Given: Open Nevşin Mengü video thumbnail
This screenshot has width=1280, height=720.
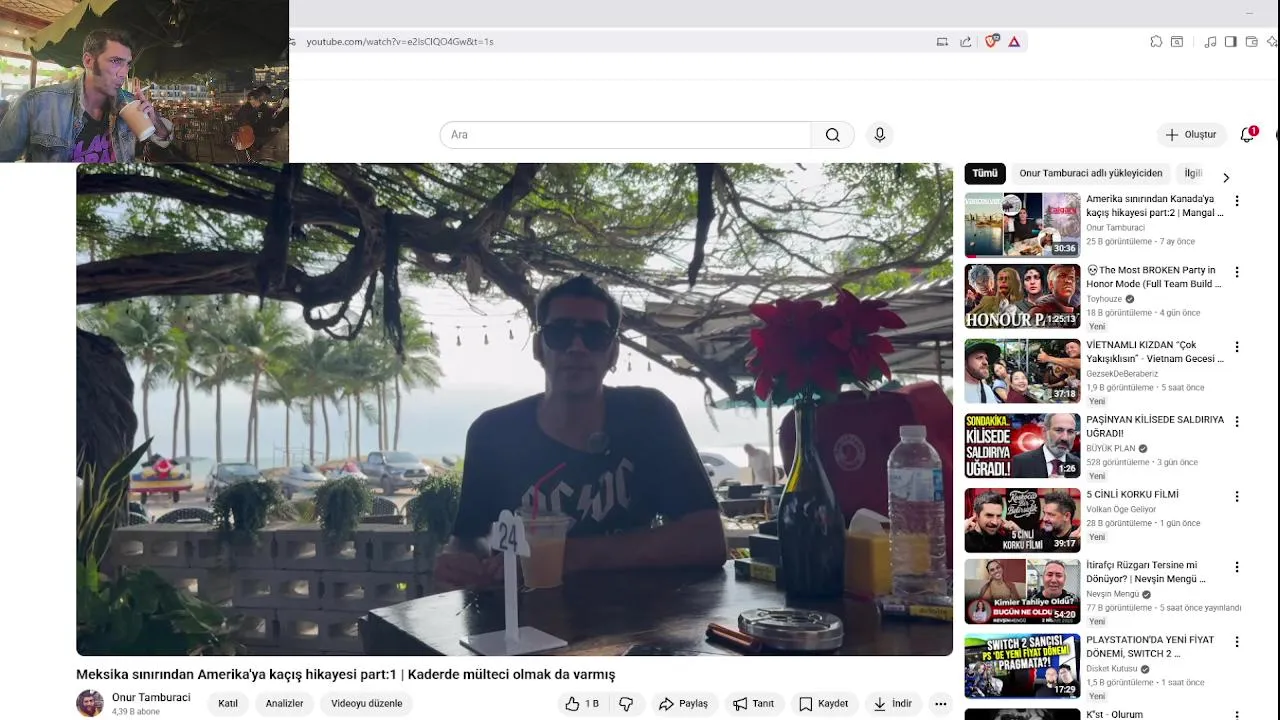Looking at the screenshot, I should pos(1022,591).
